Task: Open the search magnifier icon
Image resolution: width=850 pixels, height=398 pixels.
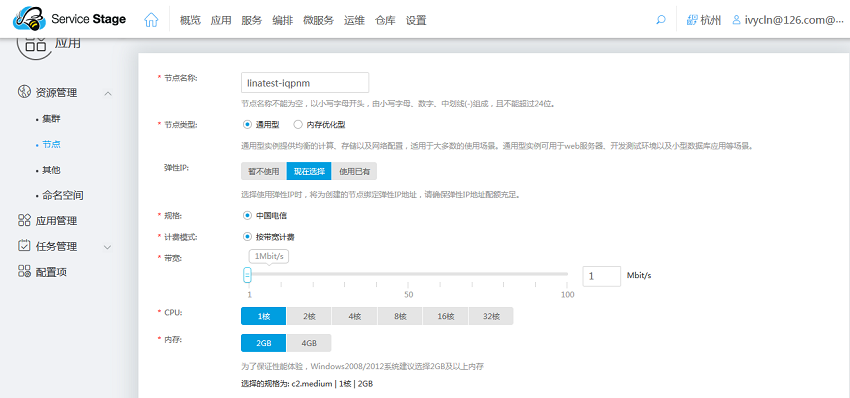Action: (660, 20)
